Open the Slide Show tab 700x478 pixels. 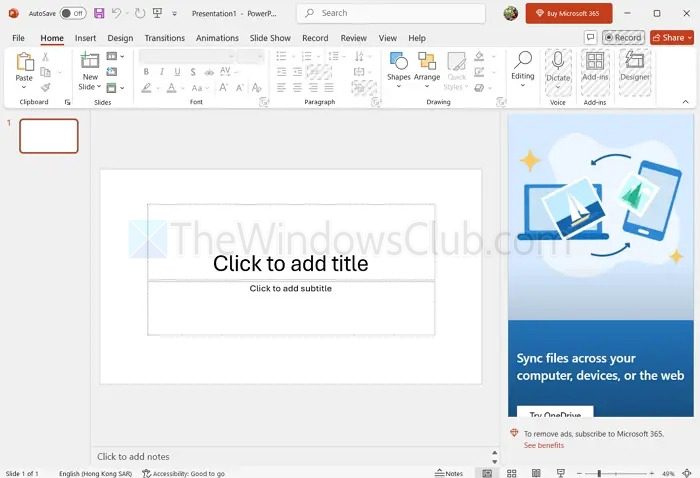click(x=270, y=38)
